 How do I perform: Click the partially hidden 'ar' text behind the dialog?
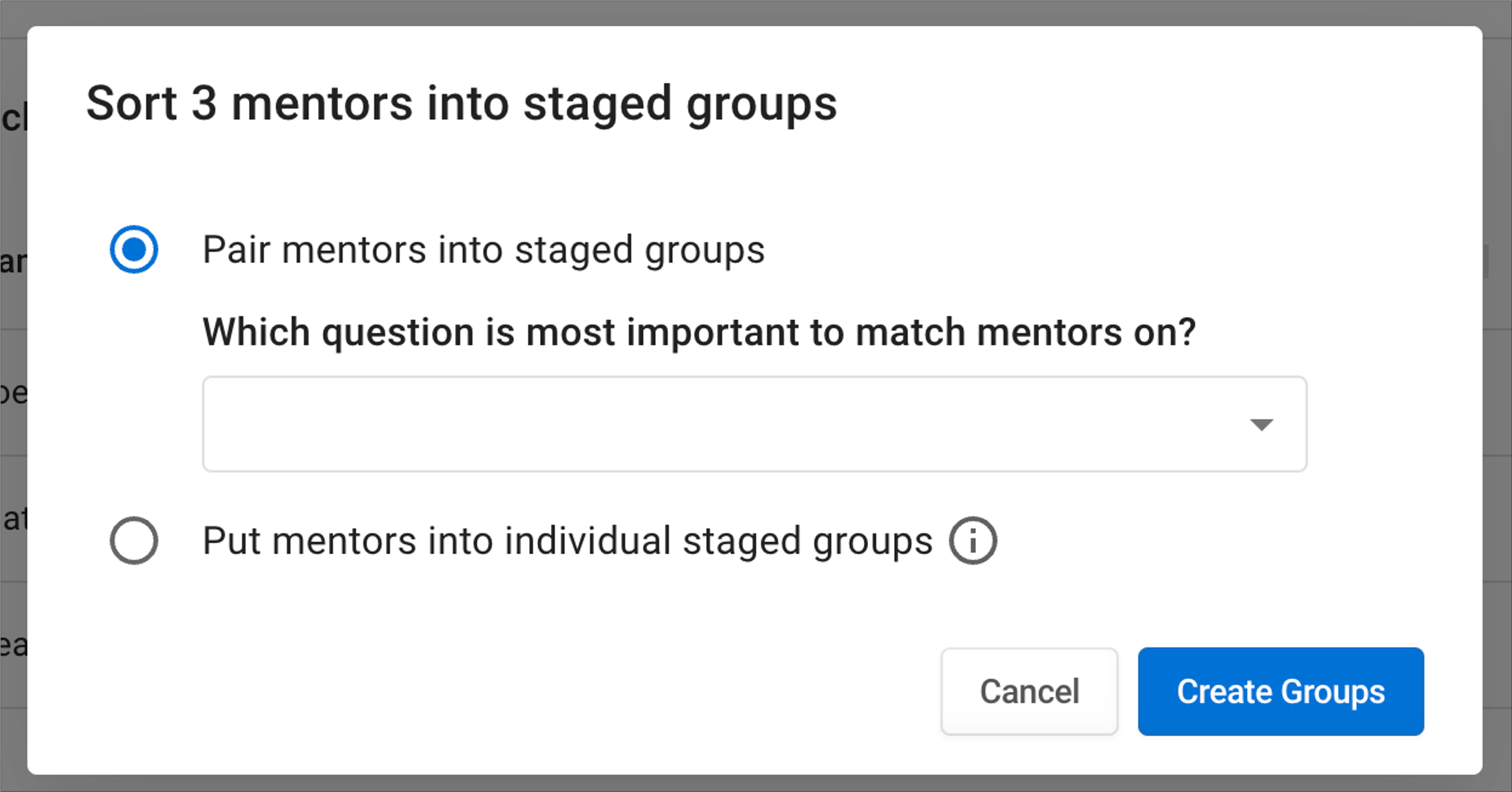(13, 262)
